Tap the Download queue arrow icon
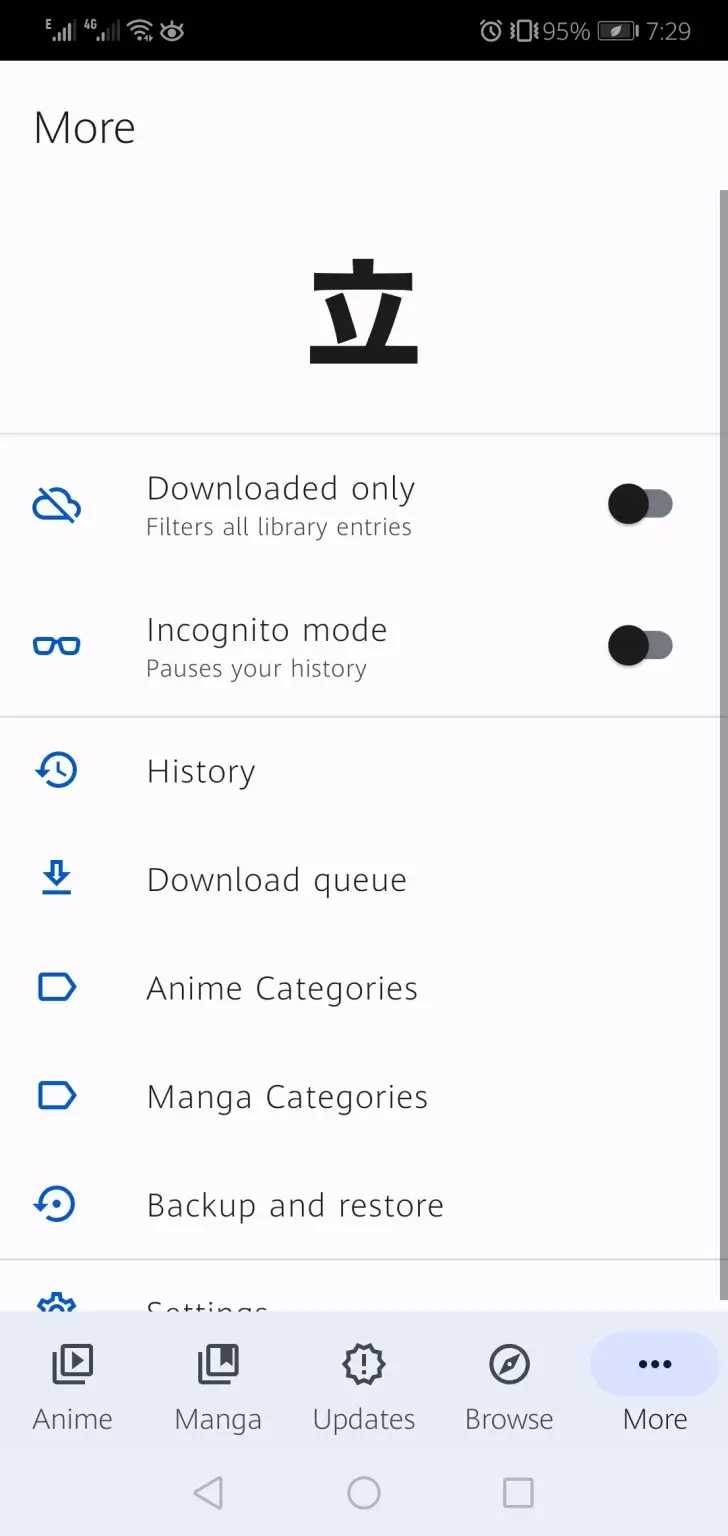 pos(56,879)
